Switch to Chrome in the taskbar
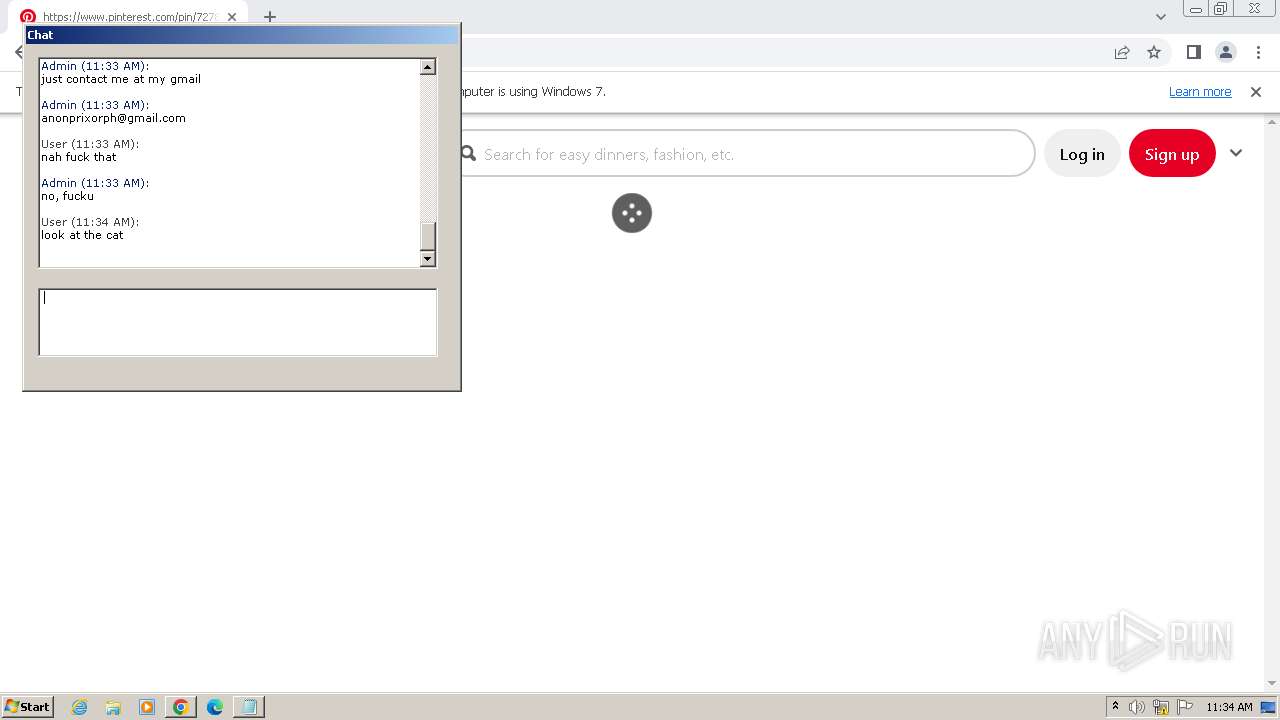Screen dimensions: 1280x720 181,707
